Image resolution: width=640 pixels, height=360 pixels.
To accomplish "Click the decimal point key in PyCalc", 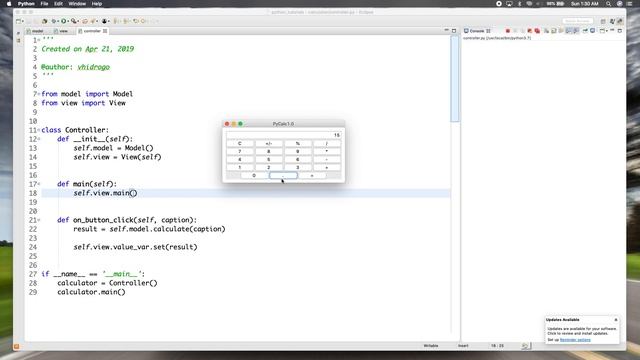I will pyautogui.click(x=283, y=176).
